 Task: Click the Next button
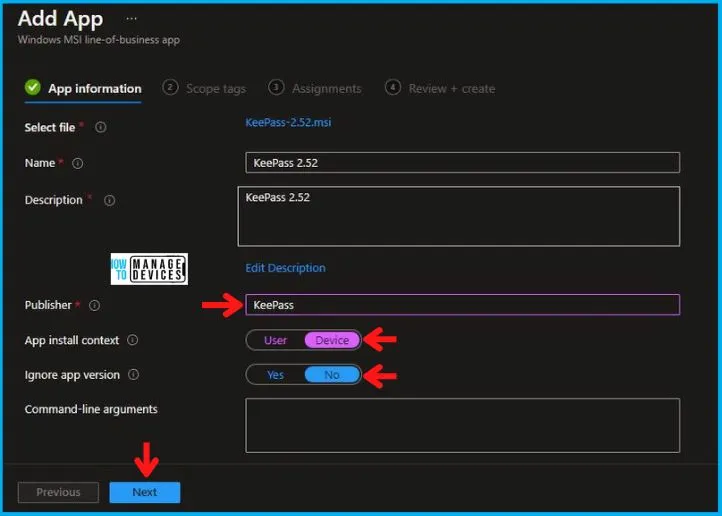coord(145,492)
